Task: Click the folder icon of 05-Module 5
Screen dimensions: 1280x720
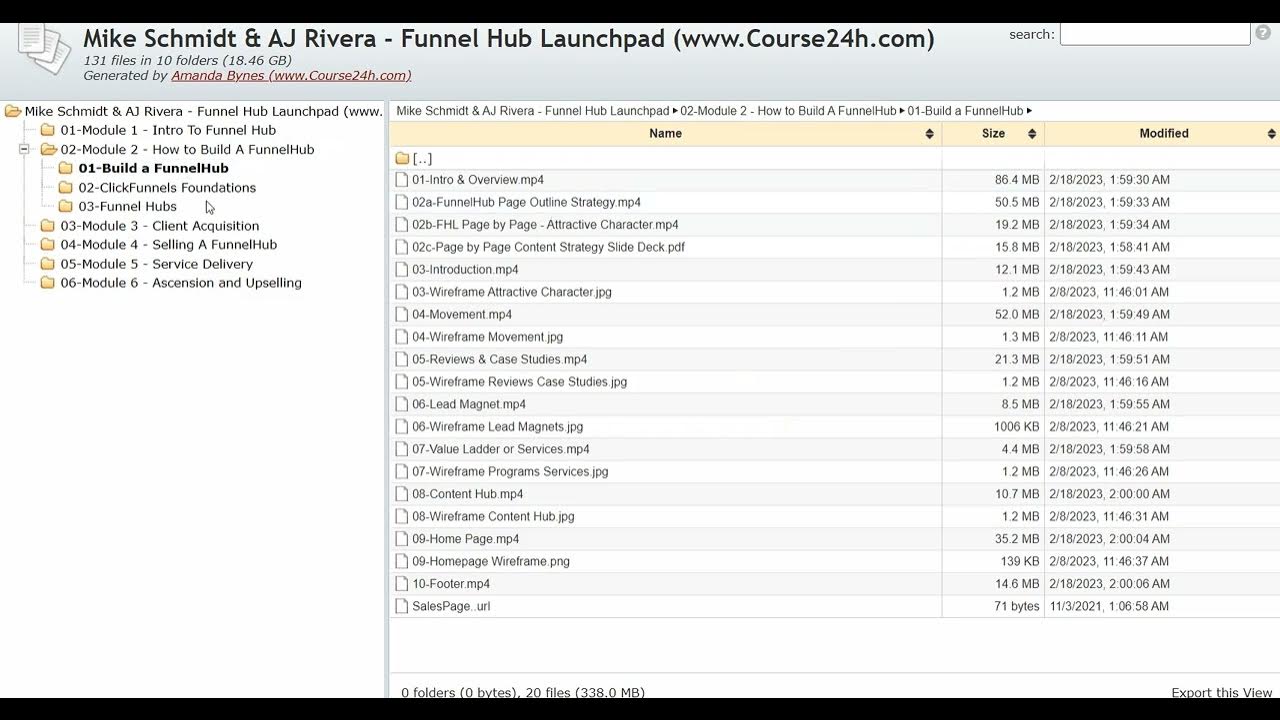Action: [x=47, y=264]
